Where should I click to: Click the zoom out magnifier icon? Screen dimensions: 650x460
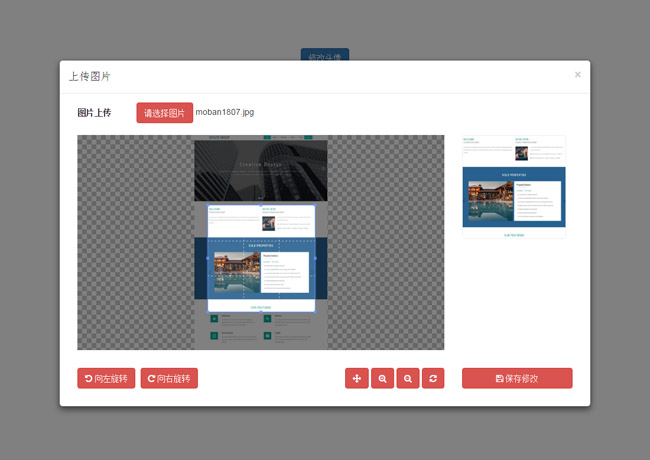click(407, 378)
